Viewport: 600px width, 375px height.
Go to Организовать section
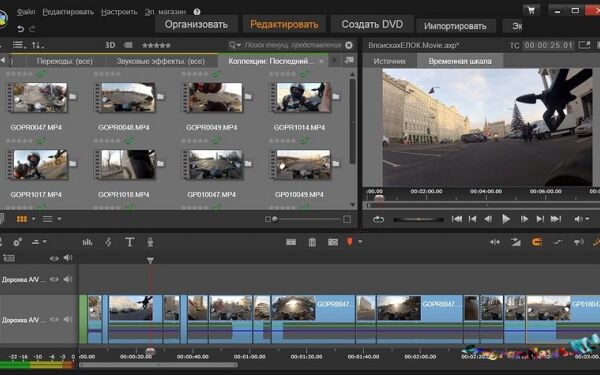196,24
